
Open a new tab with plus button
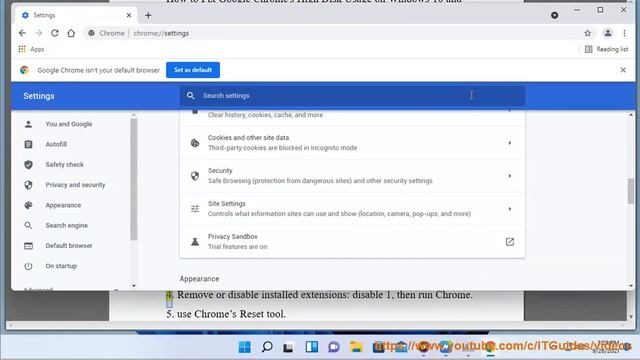point(148,15)
